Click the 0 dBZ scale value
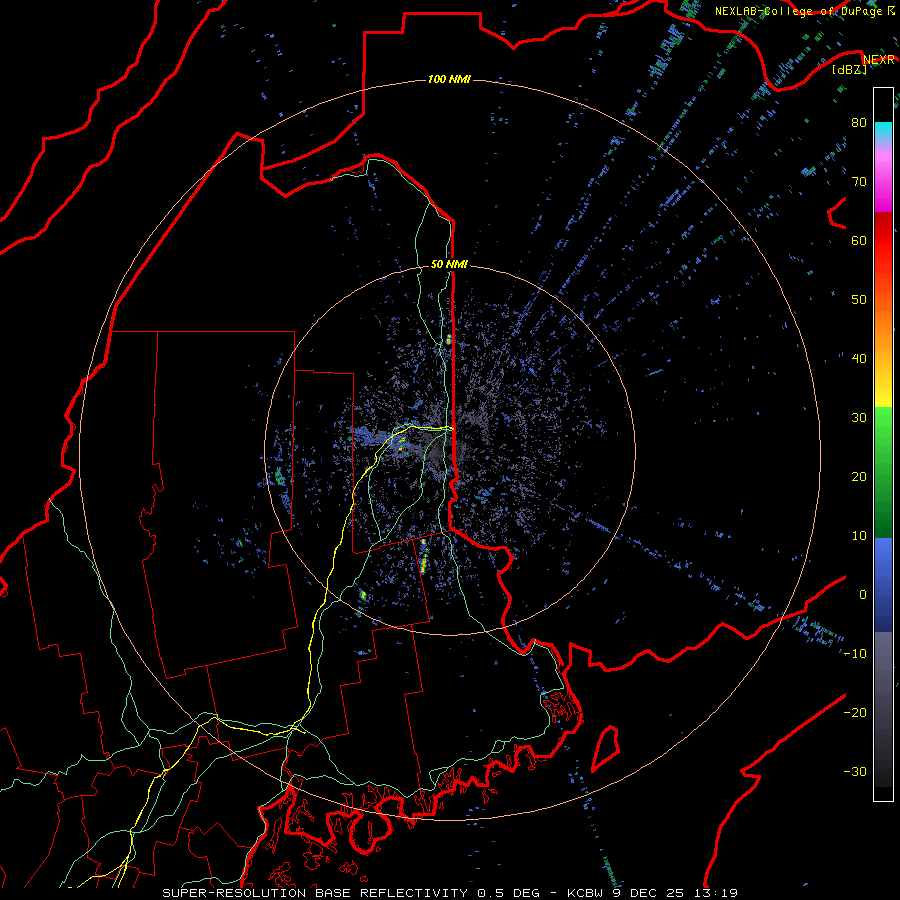This screenshot has height=900, width=900. (863, 595)
